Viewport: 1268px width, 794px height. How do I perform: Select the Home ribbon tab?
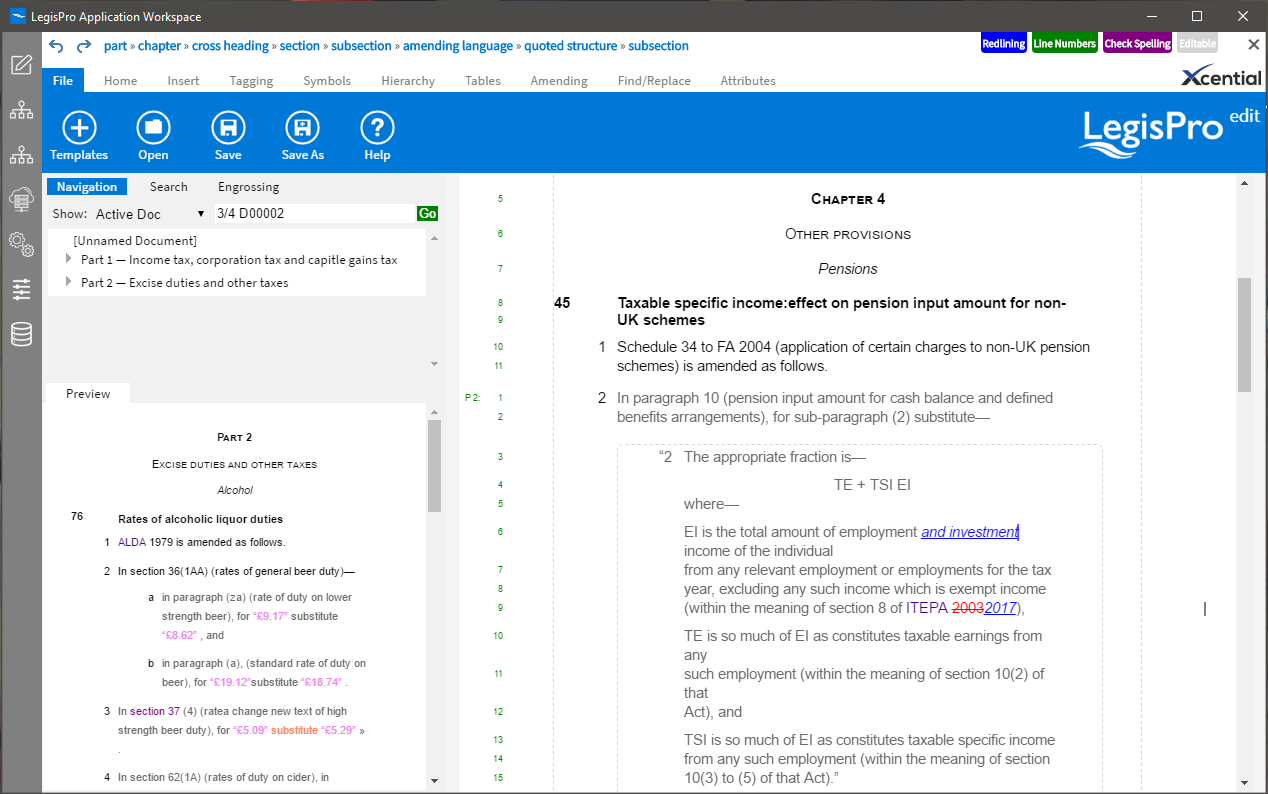[x=121, y=81]
